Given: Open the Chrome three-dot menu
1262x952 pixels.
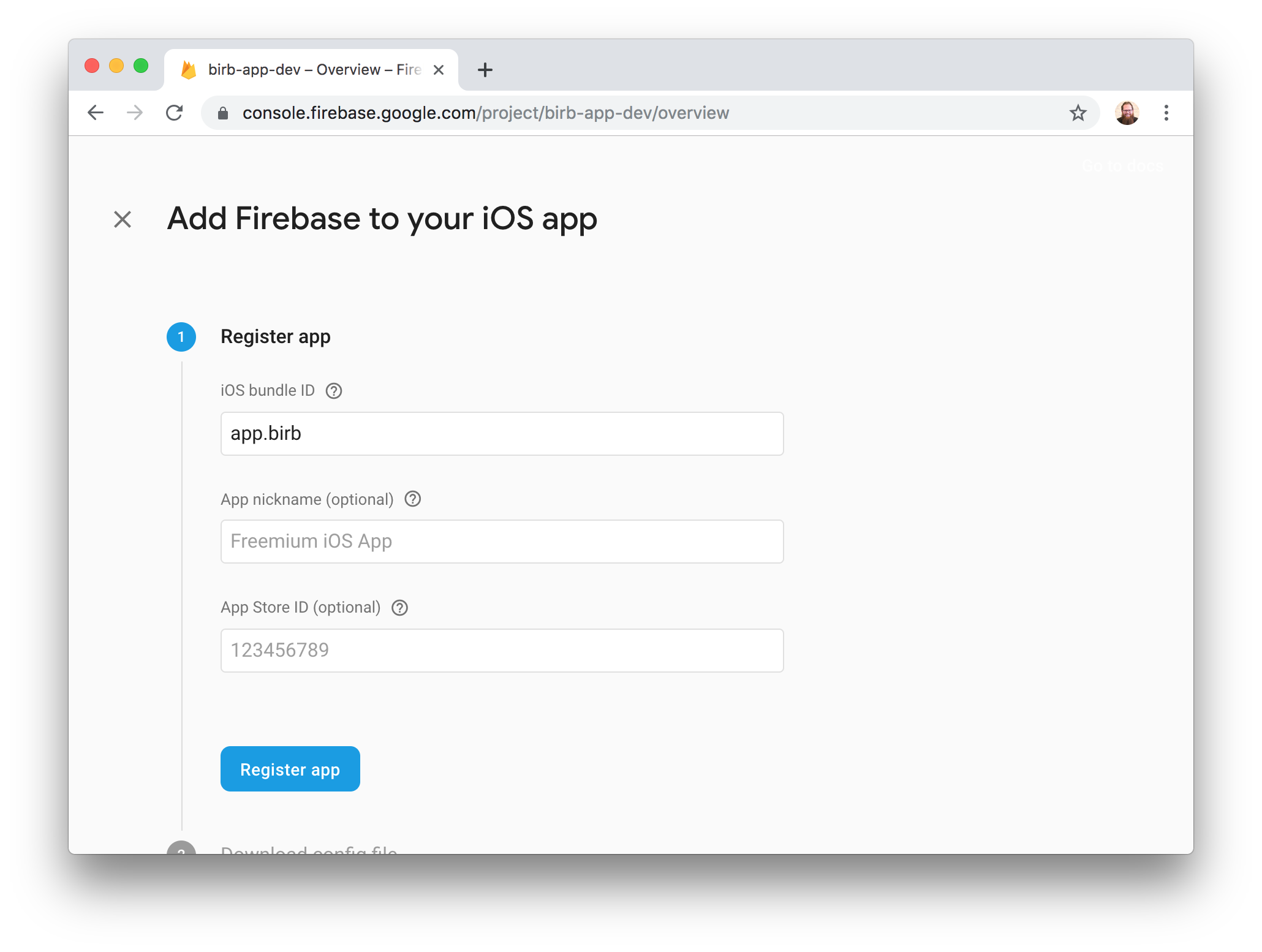Looking at the screenshot, I should click(x=1166, y=113).
